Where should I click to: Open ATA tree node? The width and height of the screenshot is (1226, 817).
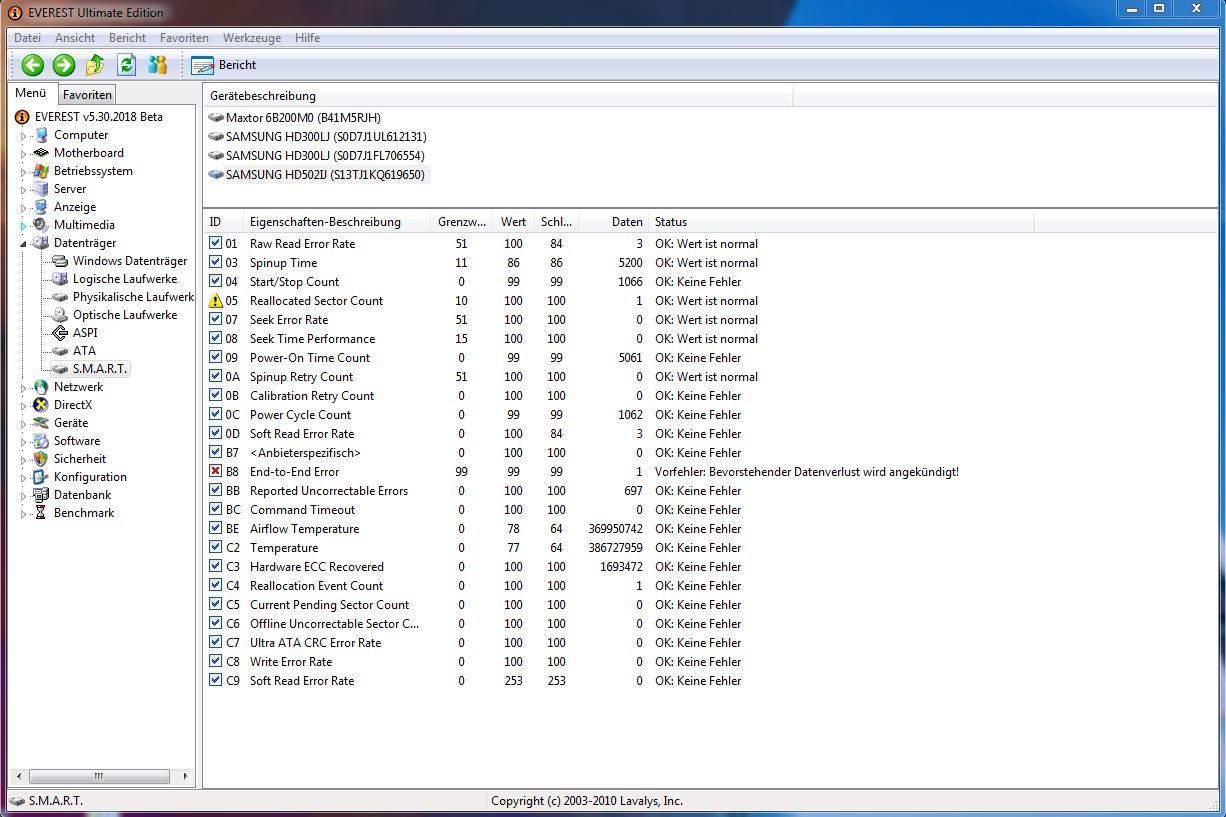click(x=84, y=351)
